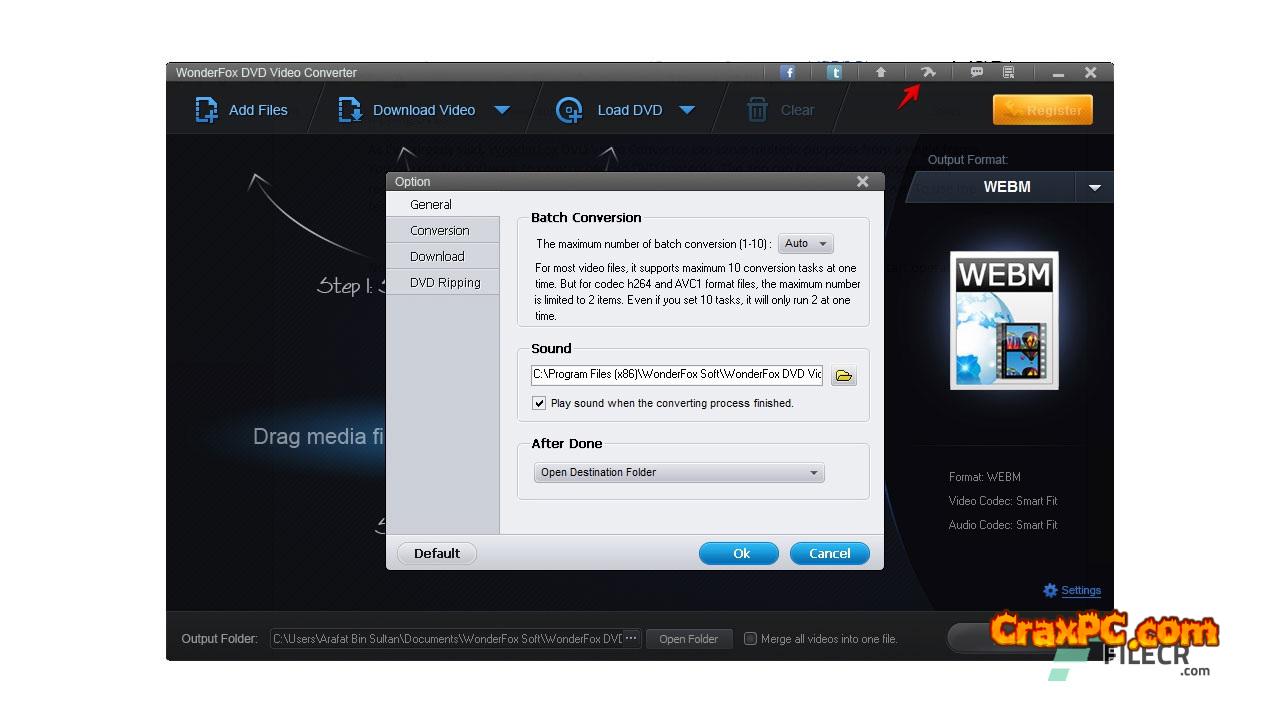Viewport: 1280px width, 720px height.
Task: Click the Ok button
Action: [x=739, y=553]
